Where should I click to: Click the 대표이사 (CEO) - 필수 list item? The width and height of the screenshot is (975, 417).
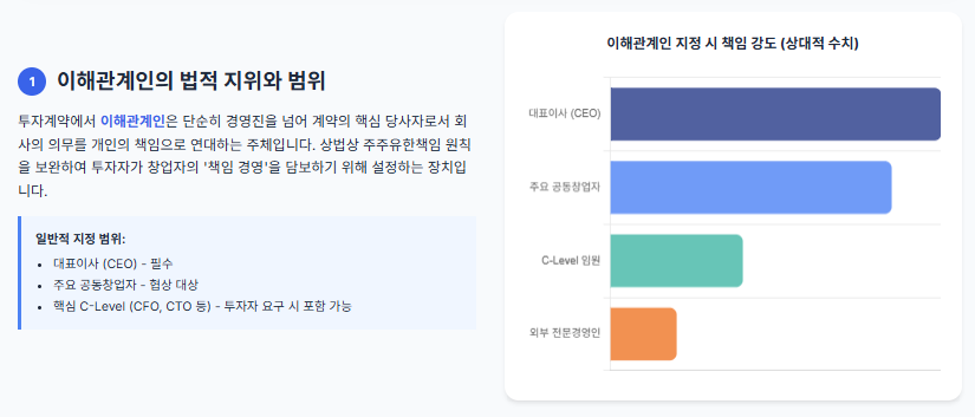[x=113, y=263]
